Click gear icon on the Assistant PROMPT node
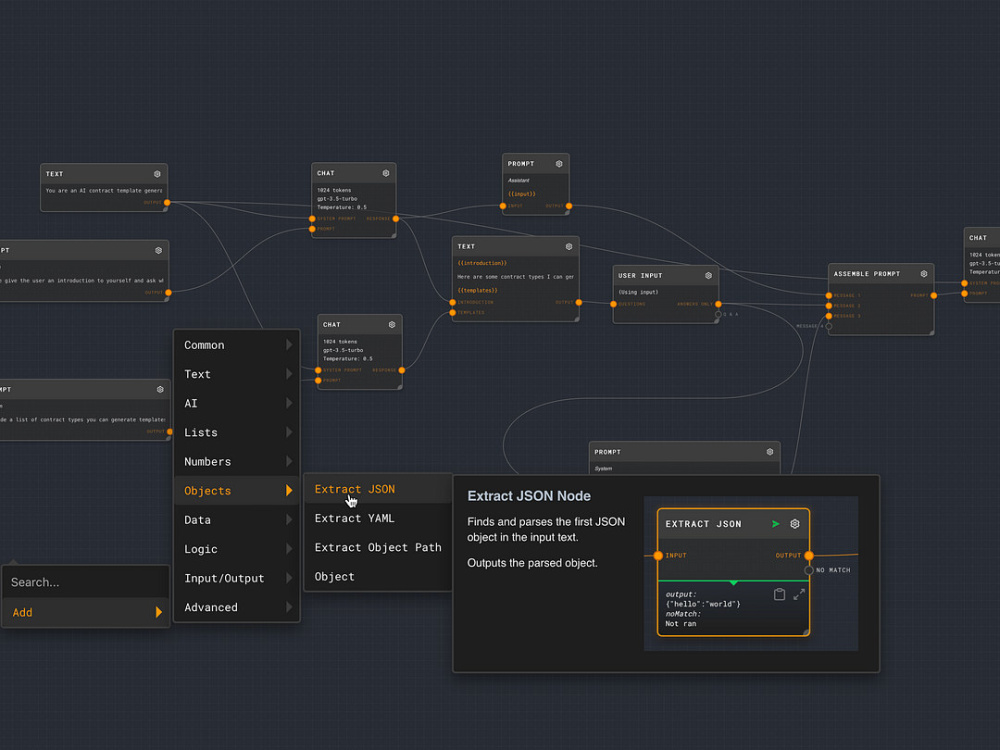The height and width of the screenshot is (750, 1000). [559, 164]
